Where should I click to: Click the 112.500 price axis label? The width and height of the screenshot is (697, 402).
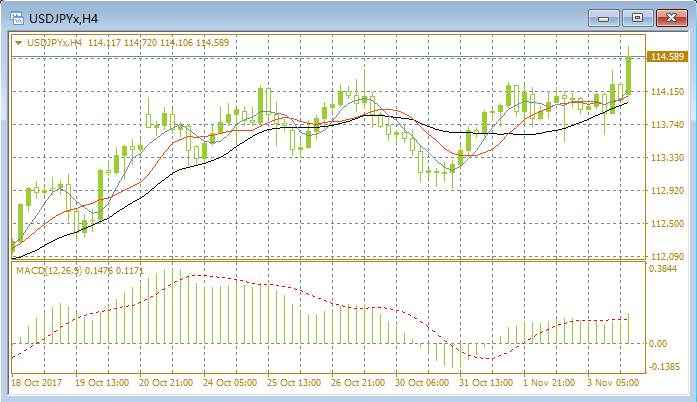[667, 223]
